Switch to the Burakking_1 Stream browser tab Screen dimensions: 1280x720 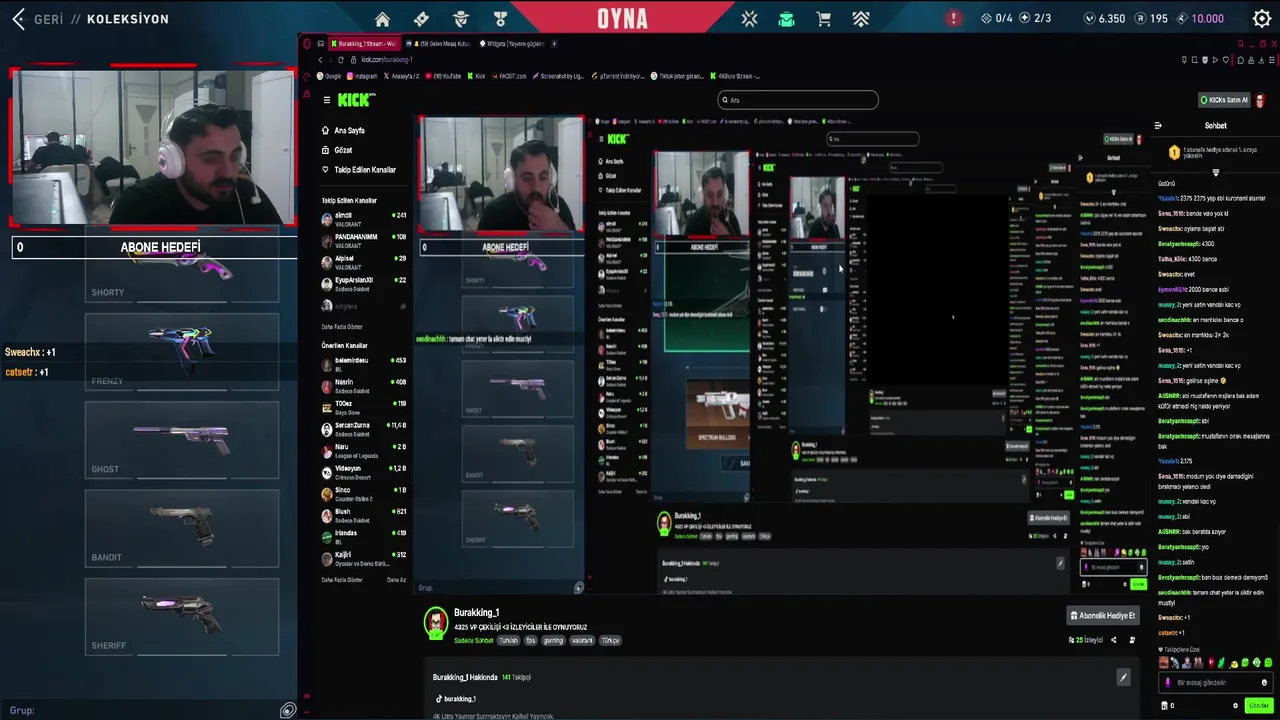point(363,44)
